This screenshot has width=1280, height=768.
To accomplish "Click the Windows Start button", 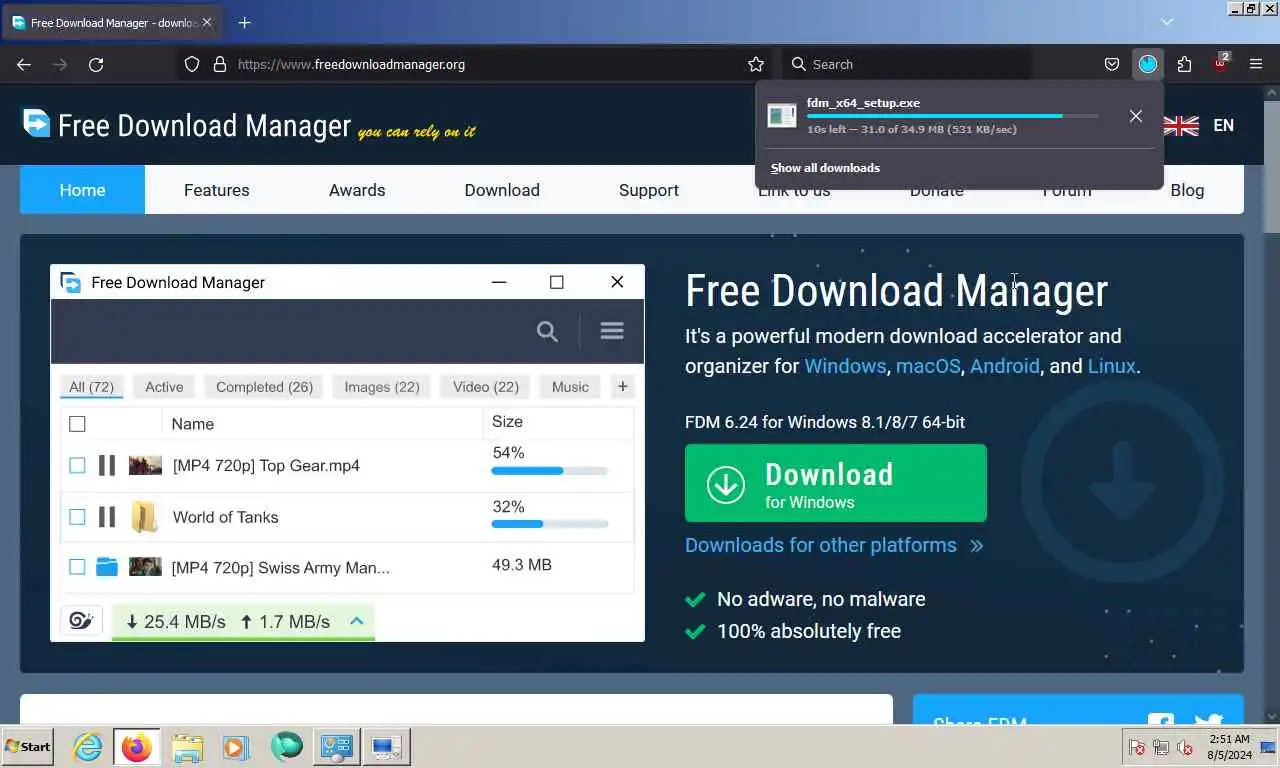I will [28, 747].
